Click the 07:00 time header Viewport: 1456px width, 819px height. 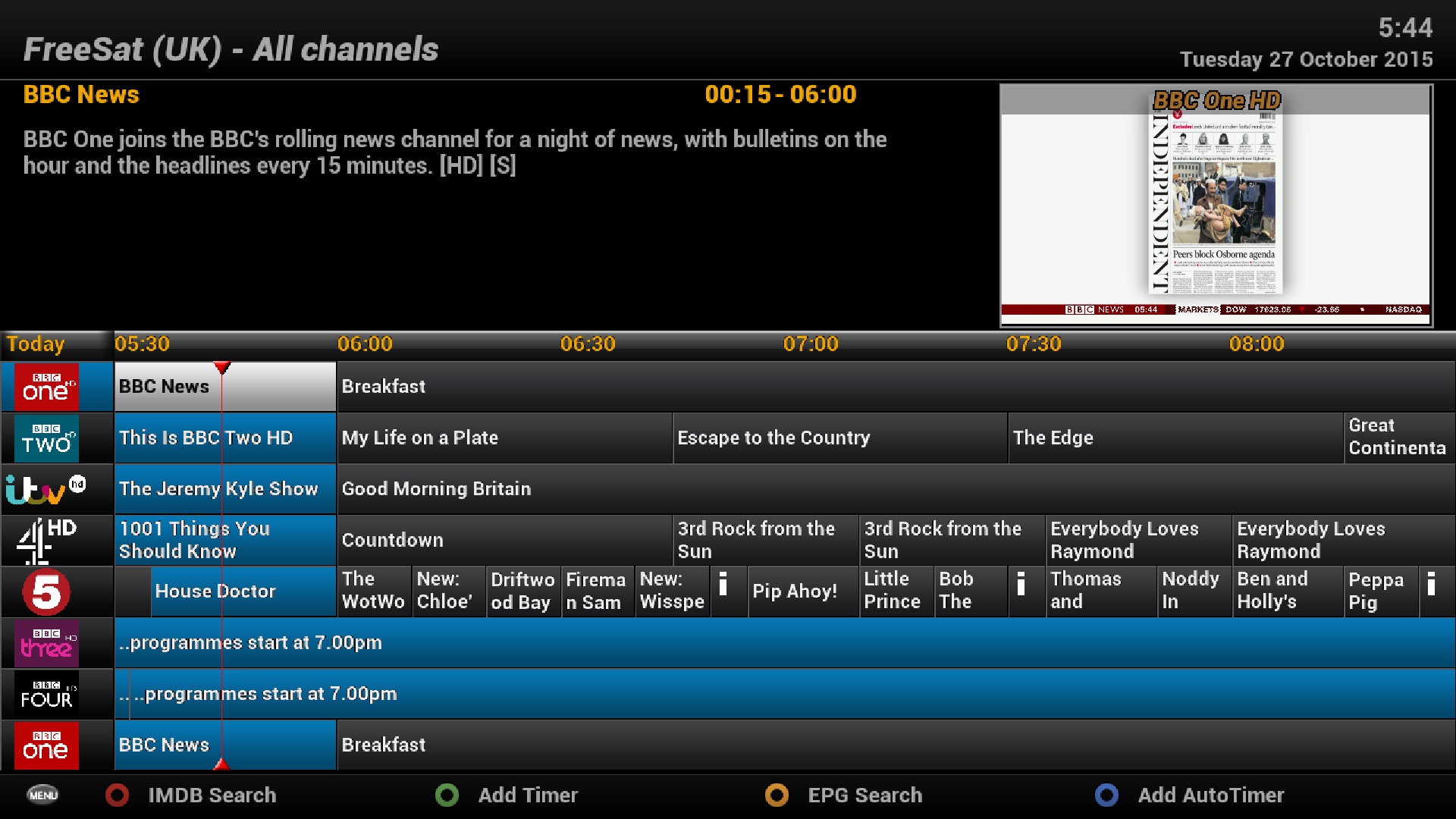click(811, 344)
